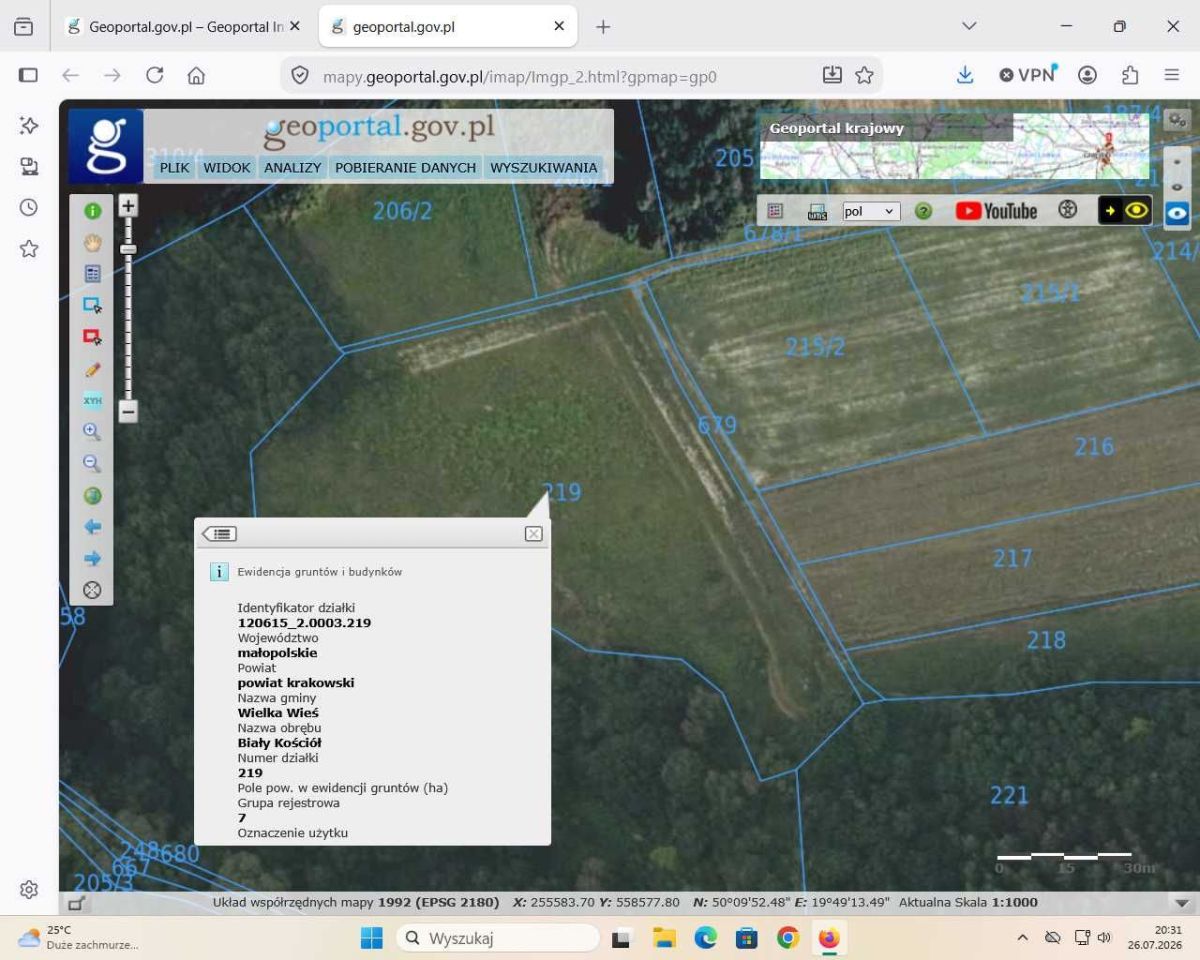Open the WIDOK menu
The width and height of the screenshot is (1200, 960).
(227, 168)
